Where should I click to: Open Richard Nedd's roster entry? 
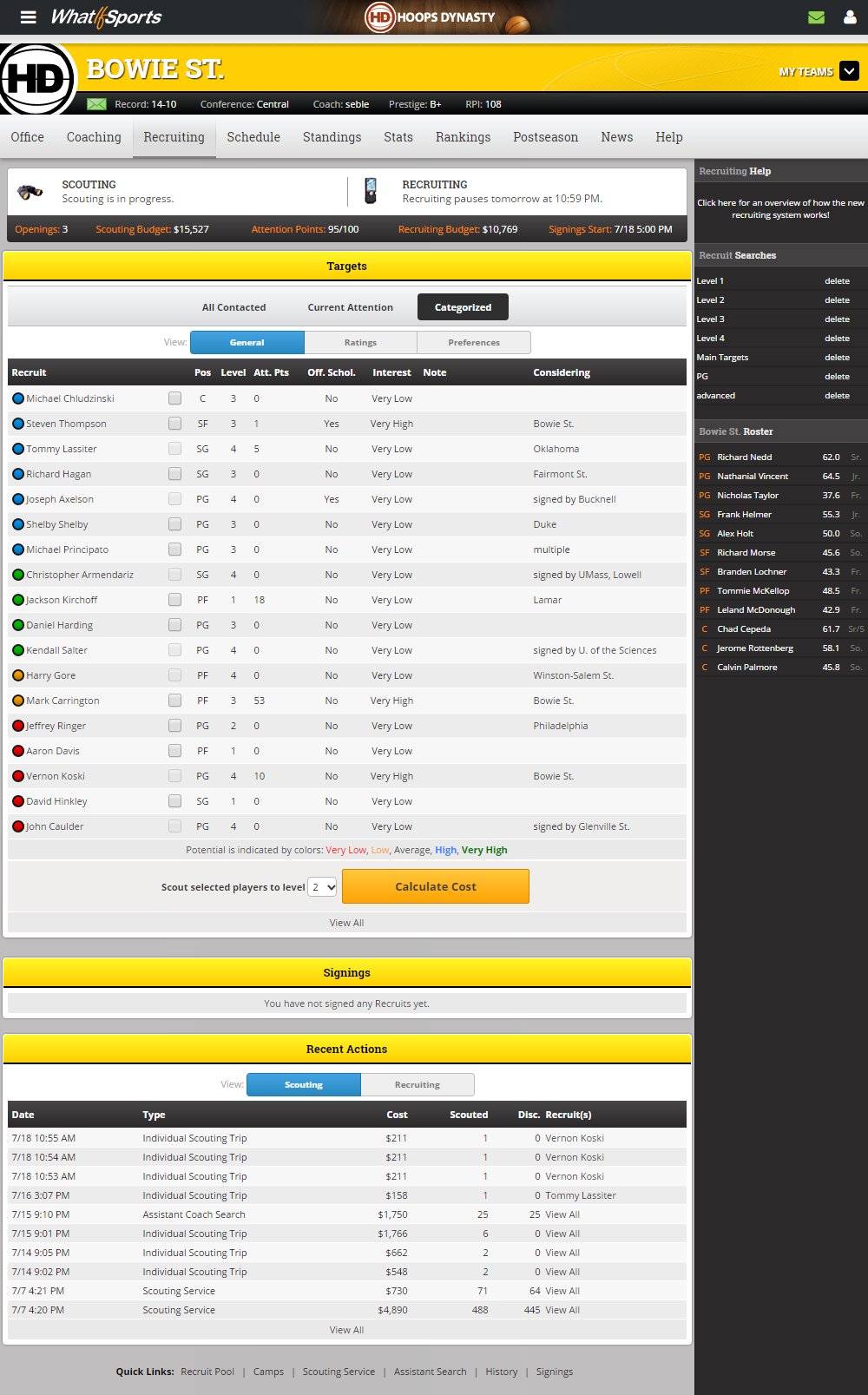point(744,457)
